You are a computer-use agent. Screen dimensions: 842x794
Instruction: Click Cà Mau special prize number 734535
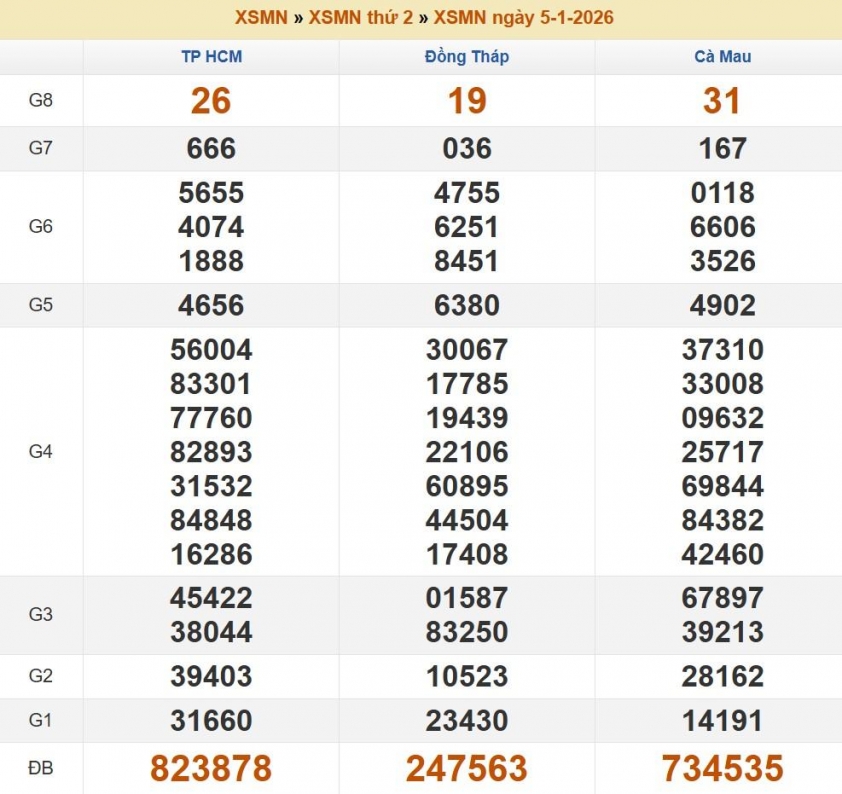click(x=722, y=768)
